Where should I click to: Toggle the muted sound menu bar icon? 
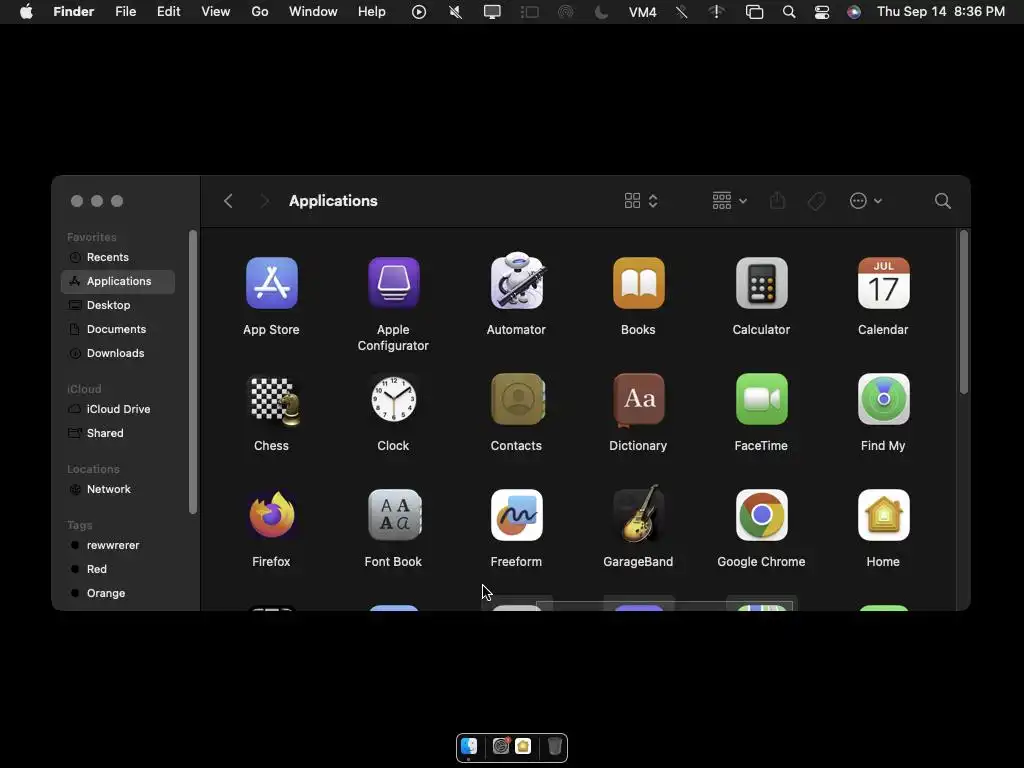pos(456,12)
